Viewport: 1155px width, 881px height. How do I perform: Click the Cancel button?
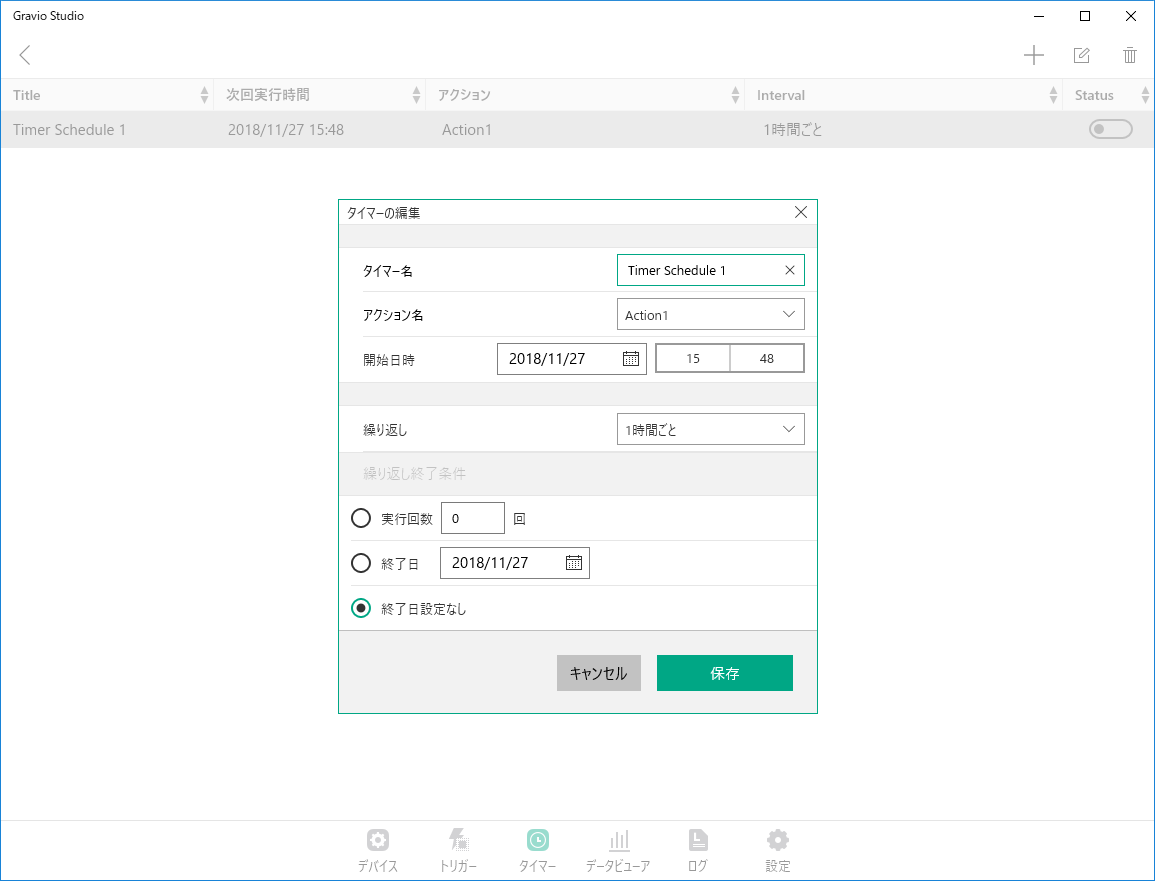[x=598, y=673]
